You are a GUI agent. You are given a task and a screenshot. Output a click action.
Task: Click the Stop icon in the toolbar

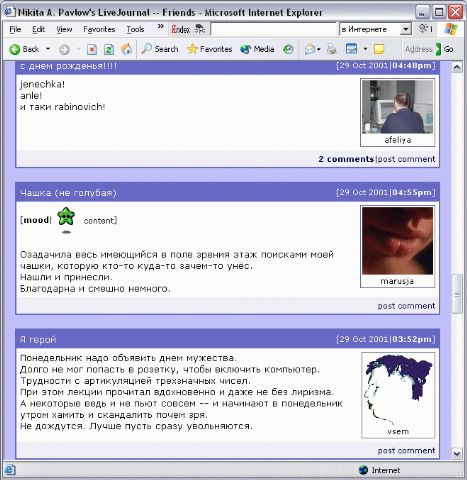(92, 49)
